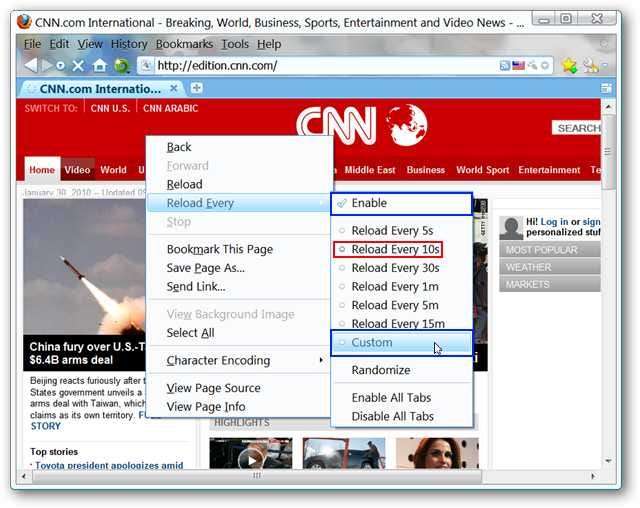The image size is (640, 508).
Task: Choose Select All from context menu
Action: 238,333
